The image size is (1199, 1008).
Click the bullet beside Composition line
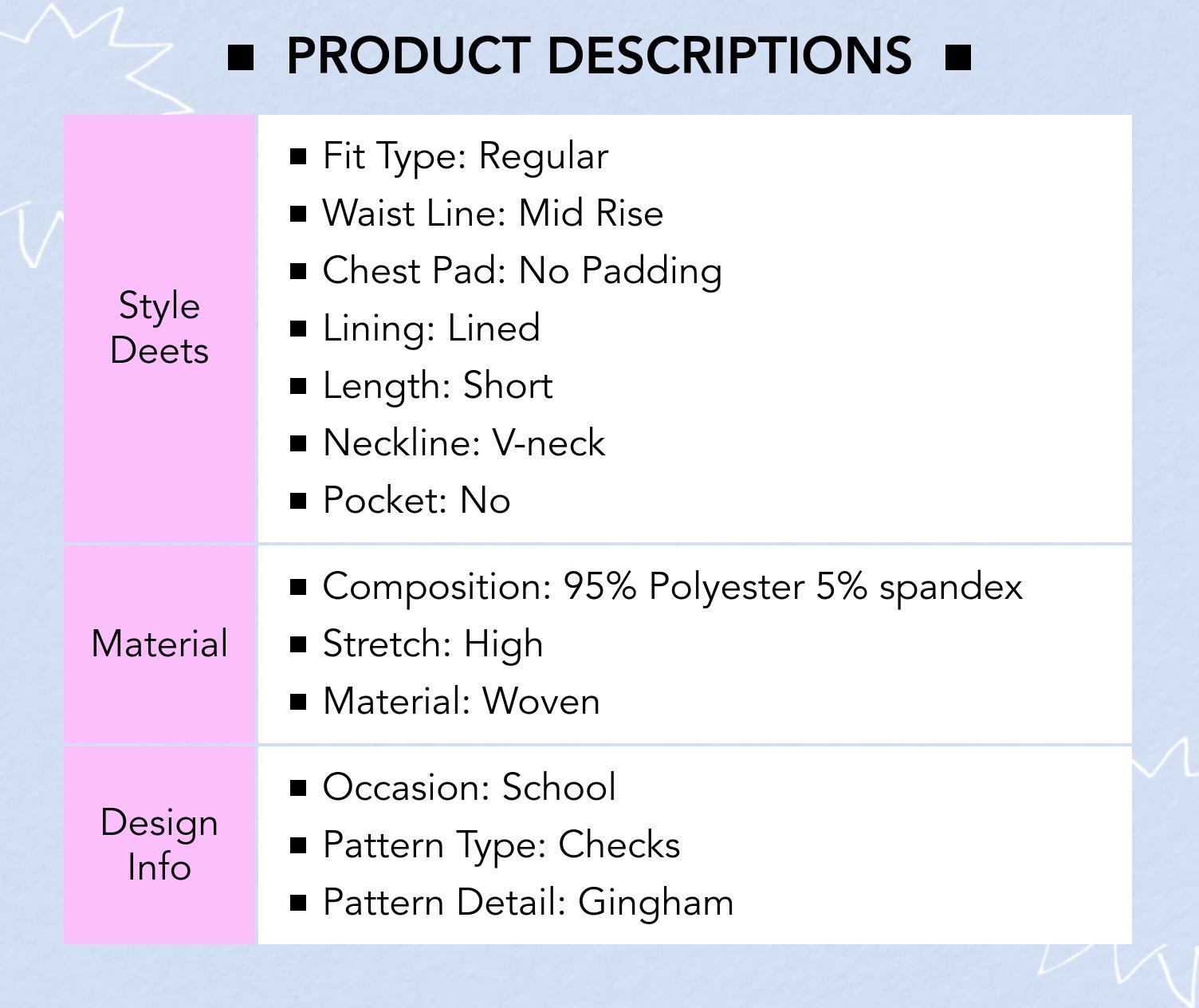point(298,587)
